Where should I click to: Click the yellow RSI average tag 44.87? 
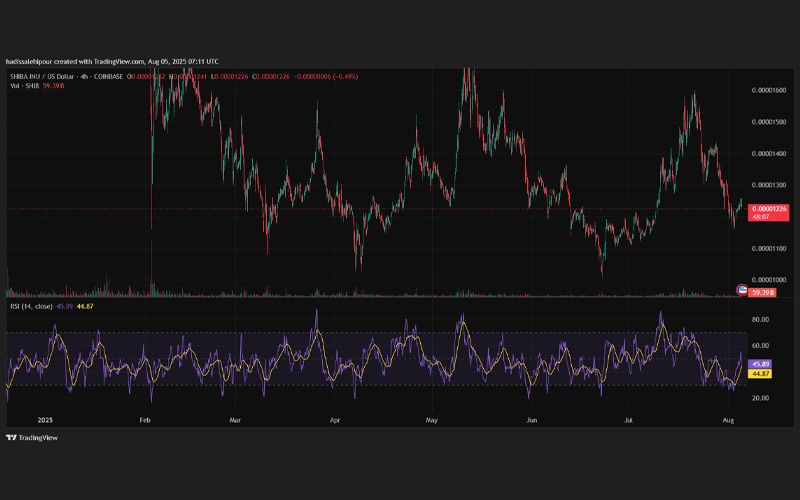(760, 374)
